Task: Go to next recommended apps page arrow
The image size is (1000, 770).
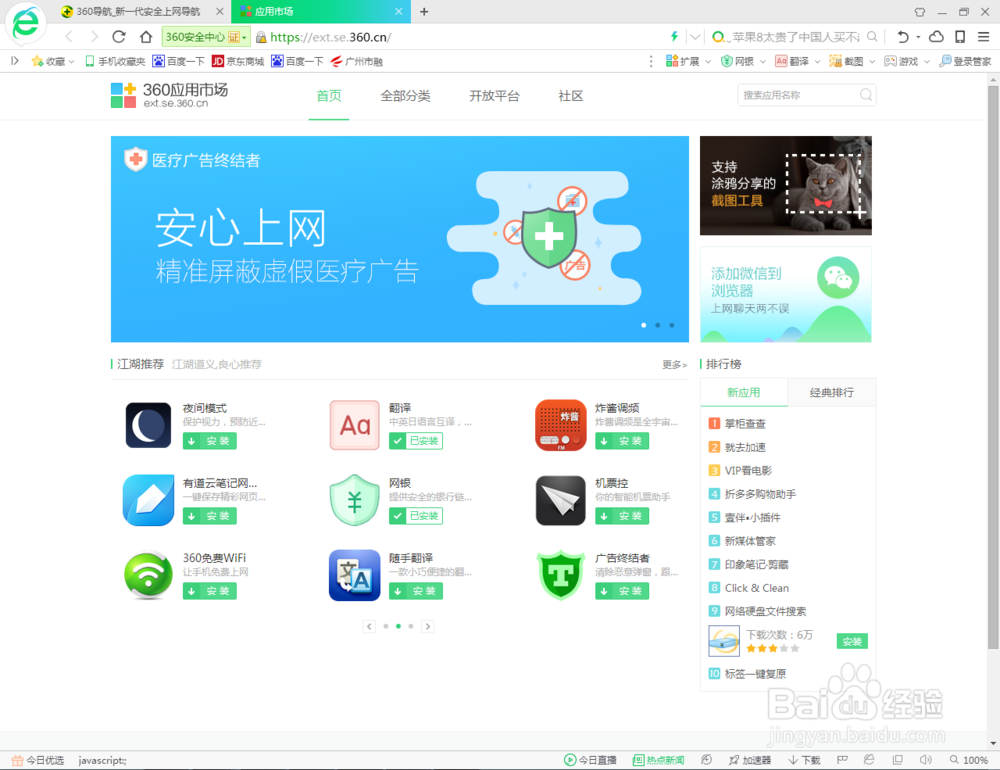Action: tap(428, 626)
